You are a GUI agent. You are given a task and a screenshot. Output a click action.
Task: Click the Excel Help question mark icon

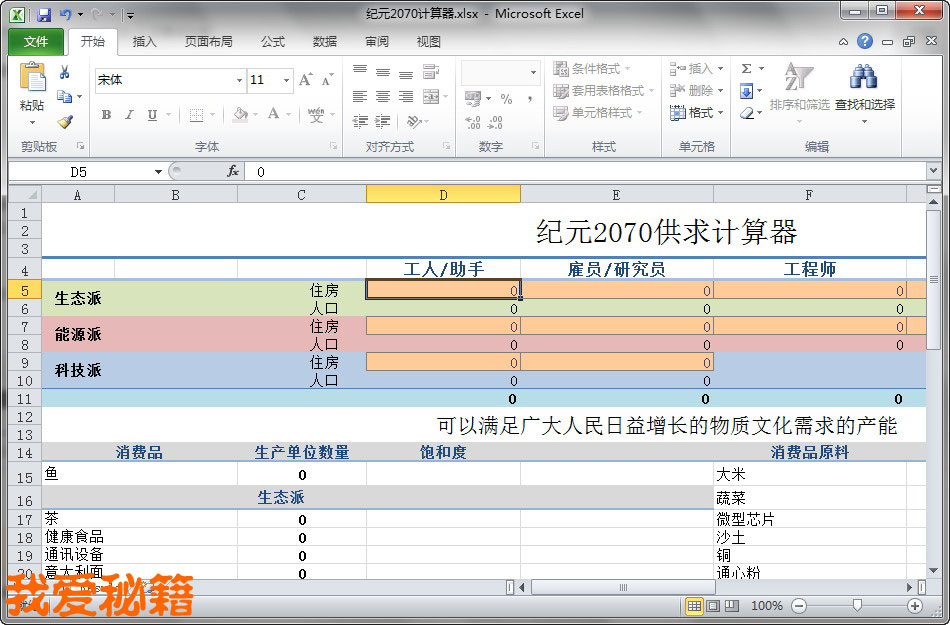865,42
